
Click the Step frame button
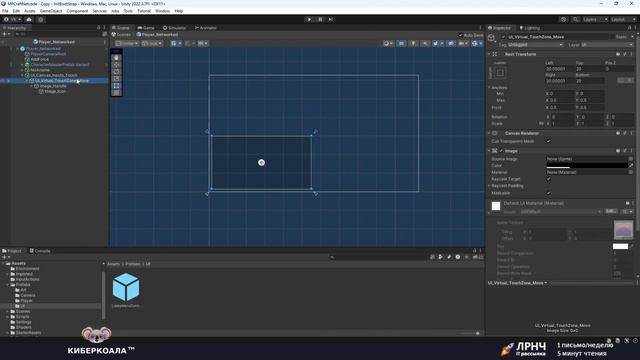(331, 19)
